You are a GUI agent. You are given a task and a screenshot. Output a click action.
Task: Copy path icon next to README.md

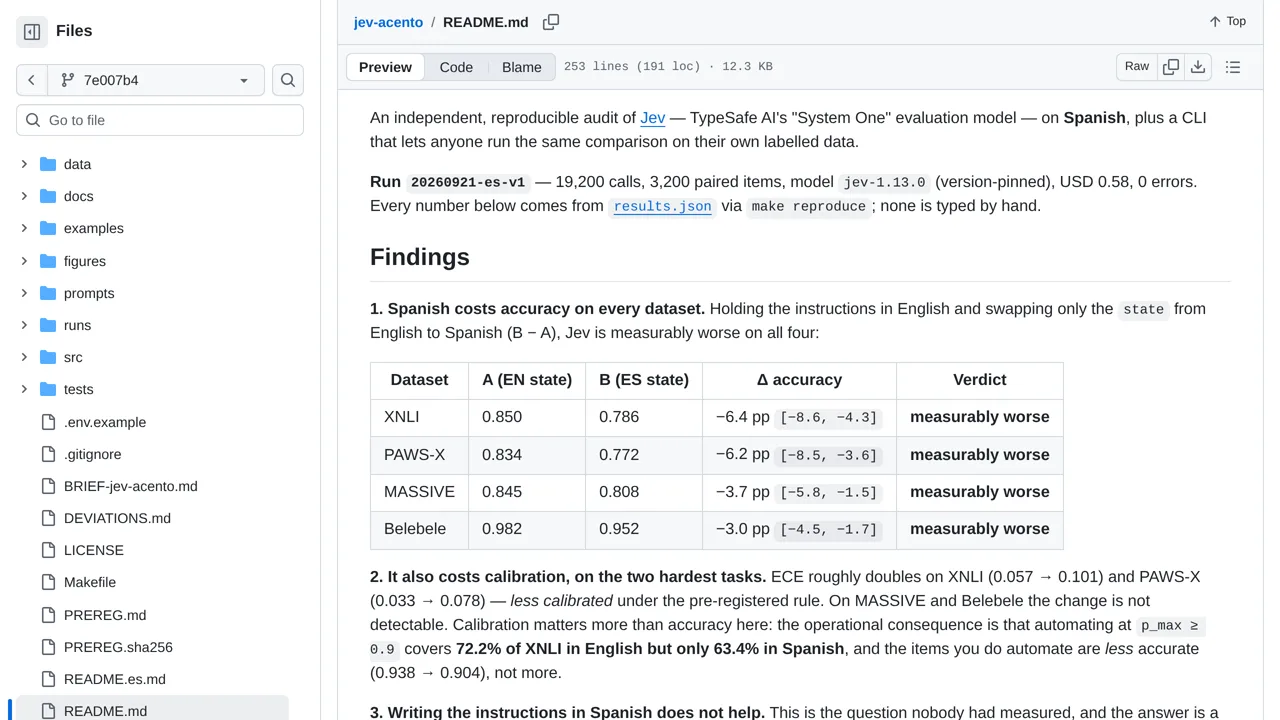[x=551, y=22]
